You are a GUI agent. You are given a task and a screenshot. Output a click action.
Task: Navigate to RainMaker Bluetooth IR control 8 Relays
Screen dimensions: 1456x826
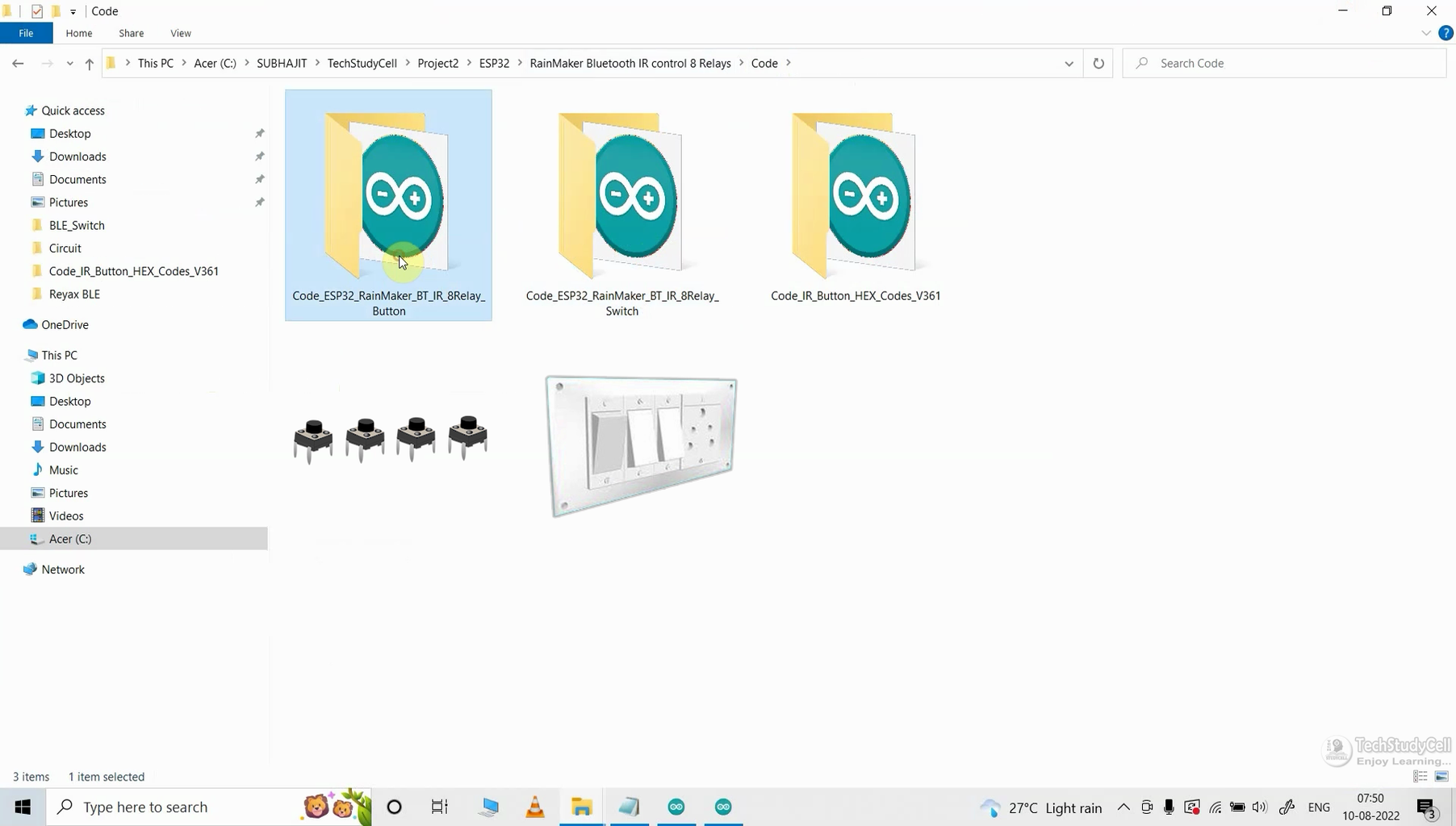630,63
